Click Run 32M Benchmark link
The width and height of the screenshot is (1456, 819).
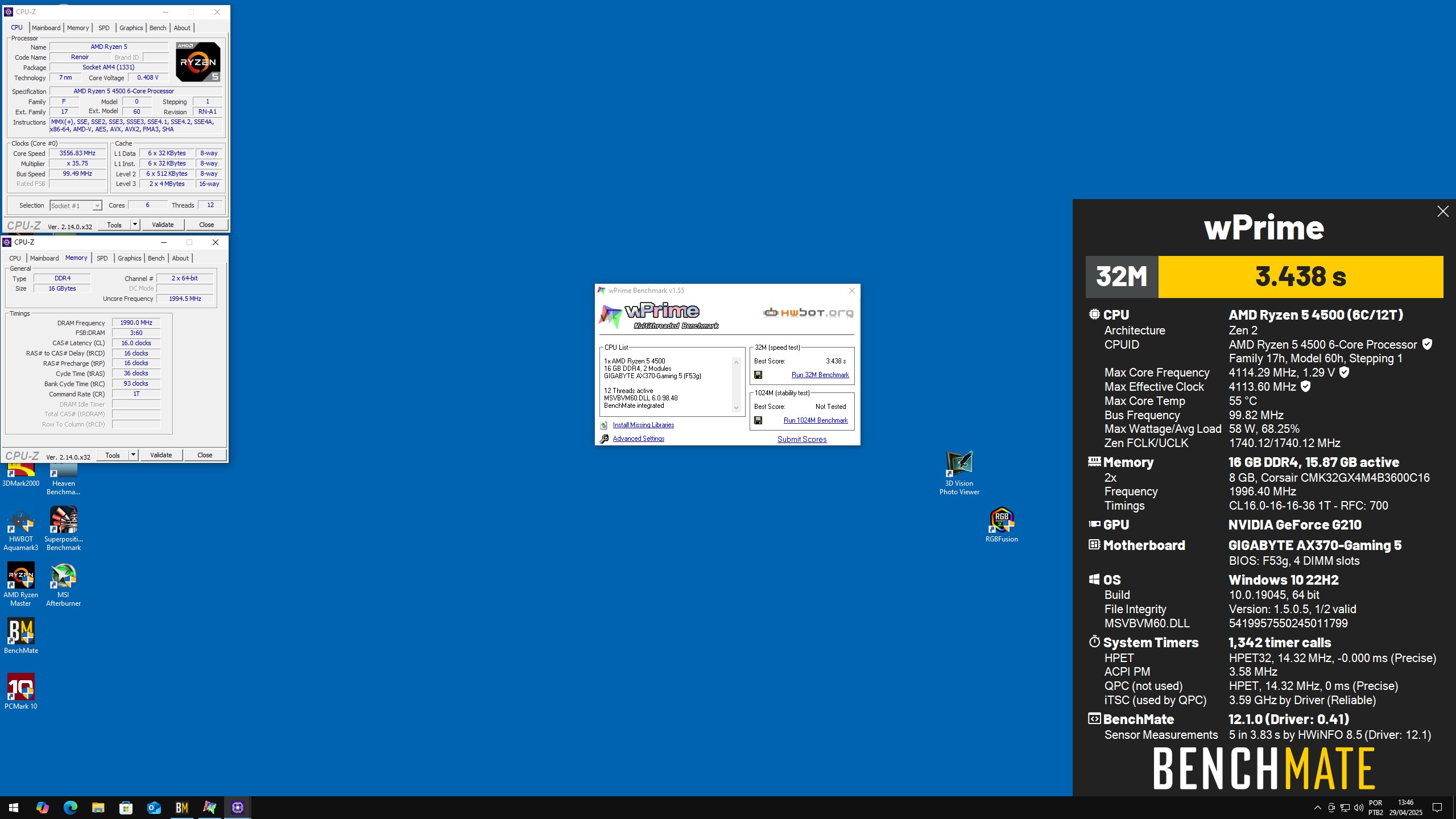click(x=820, y=375)
